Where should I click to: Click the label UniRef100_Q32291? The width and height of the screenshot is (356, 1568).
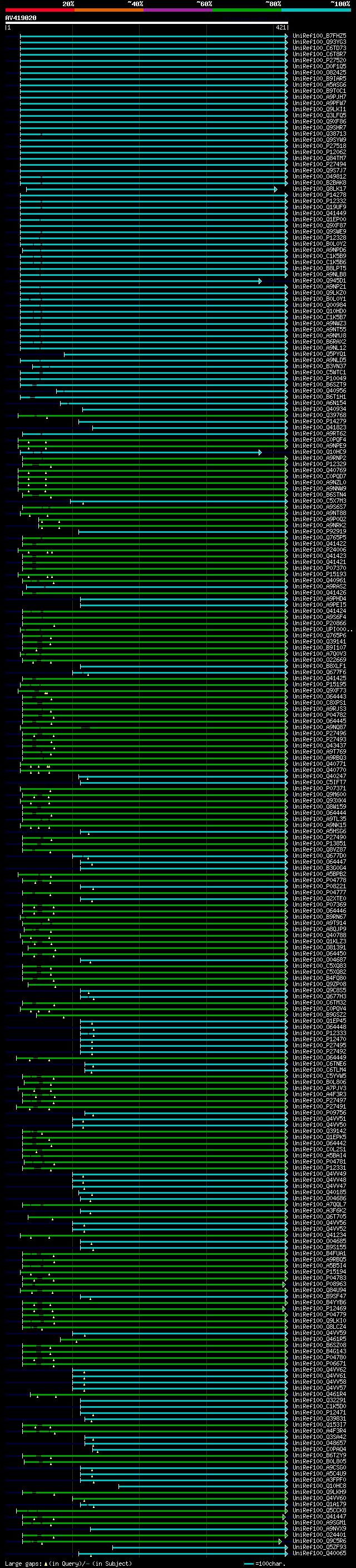pos(319,1400)
